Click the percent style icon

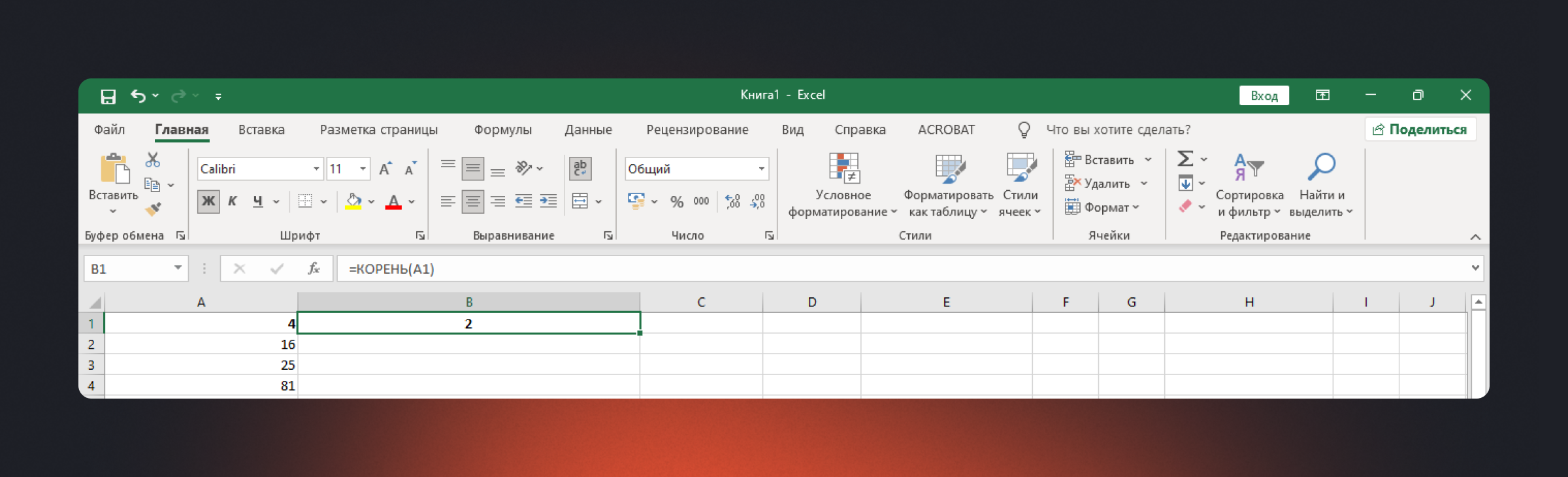676,202
